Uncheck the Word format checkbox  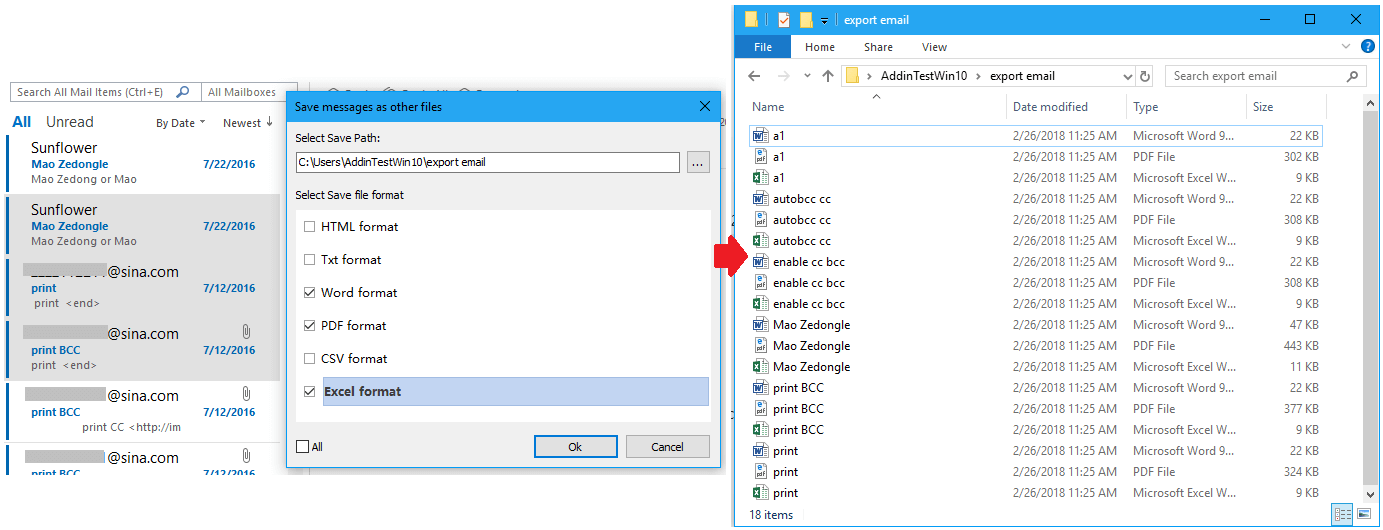click(x=310, y=293)
